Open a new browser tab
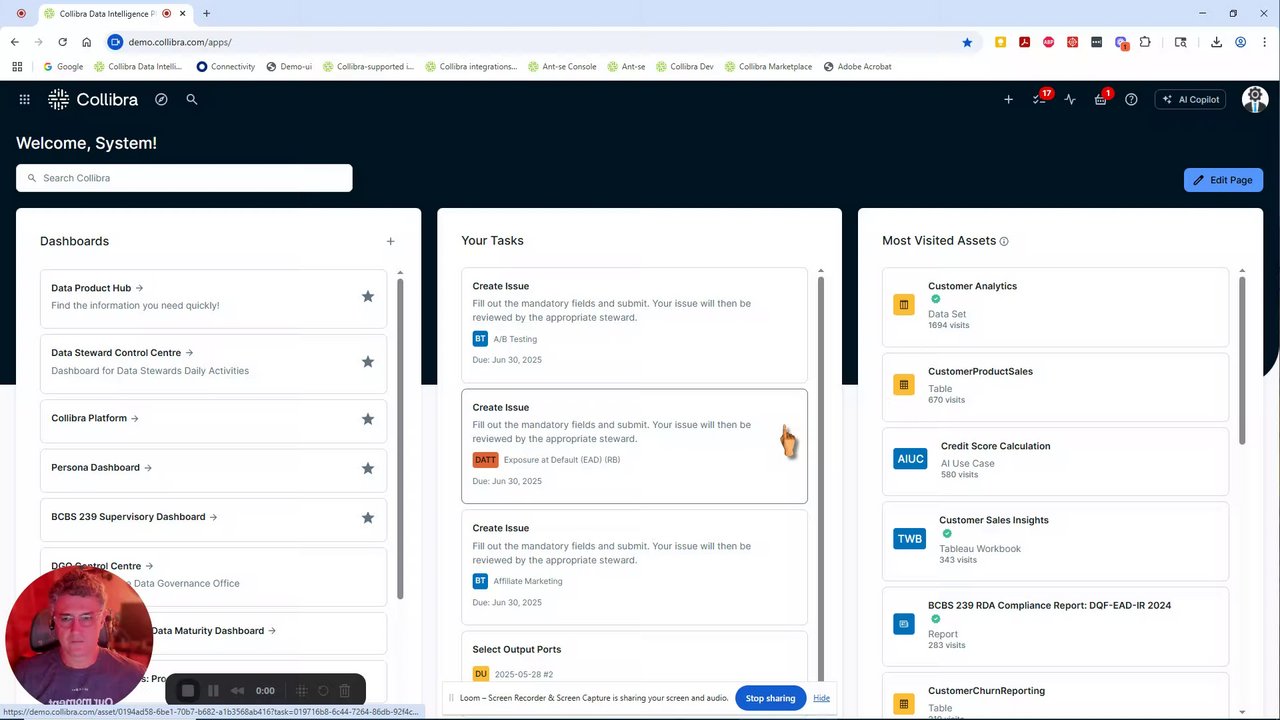This screenshot has height=720, width=1280. point(206,14)
